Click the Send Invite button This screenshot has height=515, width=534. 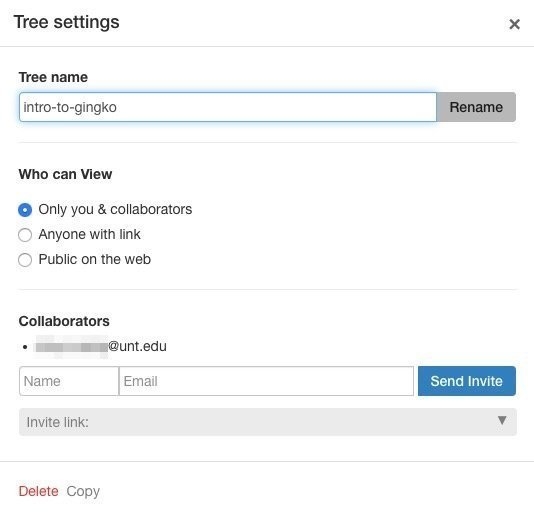[x=467, y=381]
